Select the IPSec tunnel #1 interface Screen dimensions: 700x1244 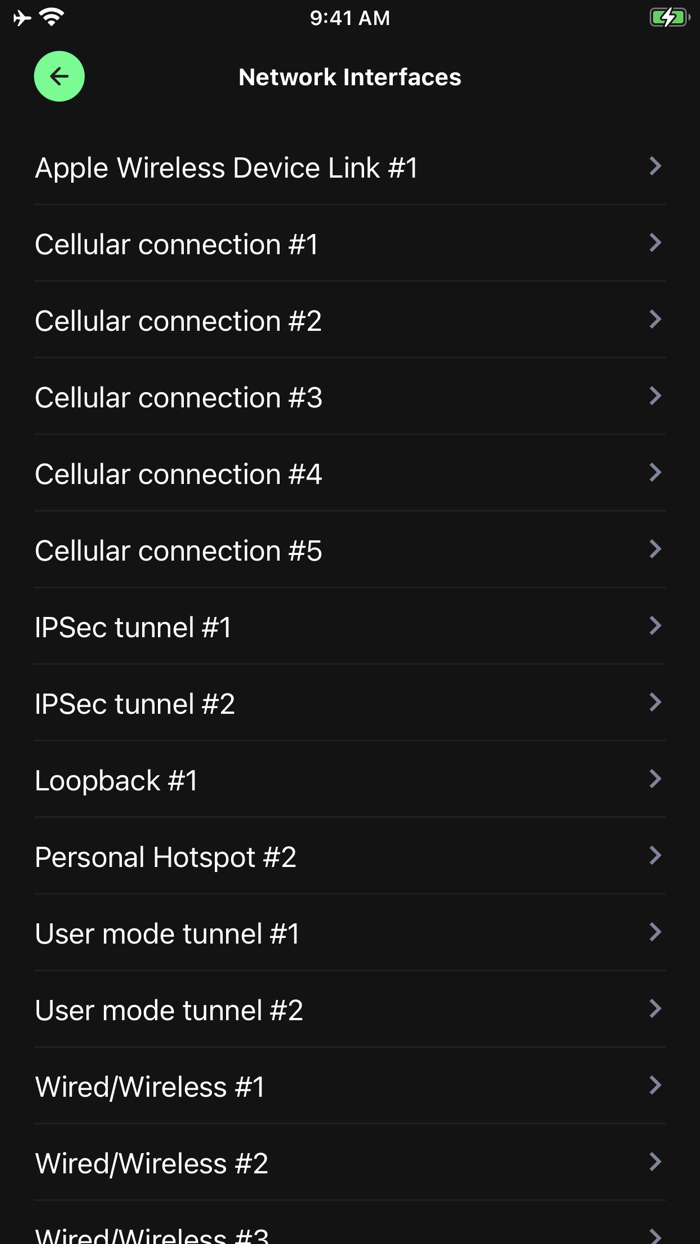point(133,627)
